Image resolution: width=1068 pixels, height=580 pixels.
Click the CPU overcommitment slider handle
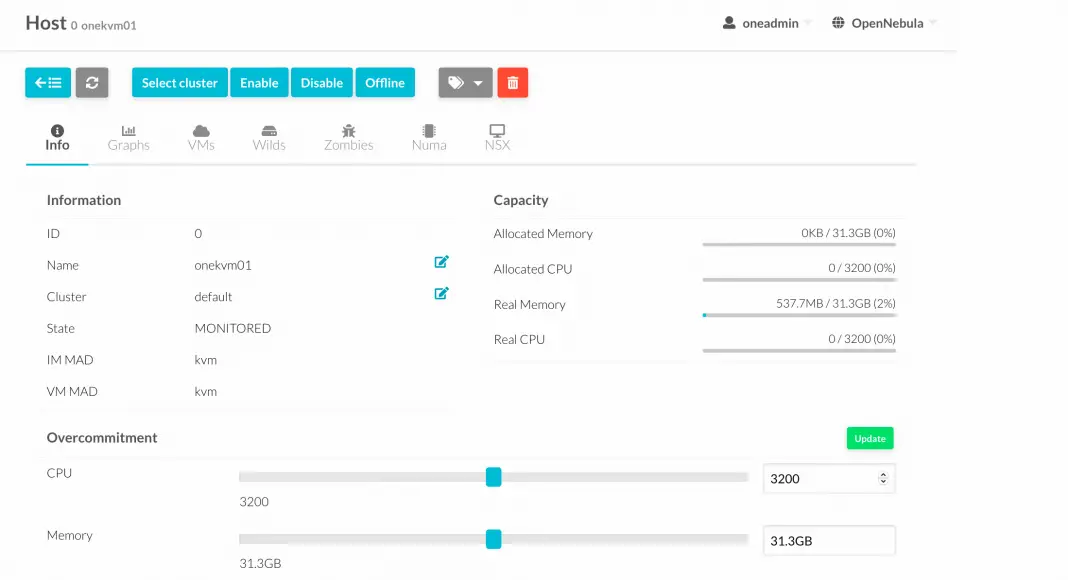click(493, 477)
